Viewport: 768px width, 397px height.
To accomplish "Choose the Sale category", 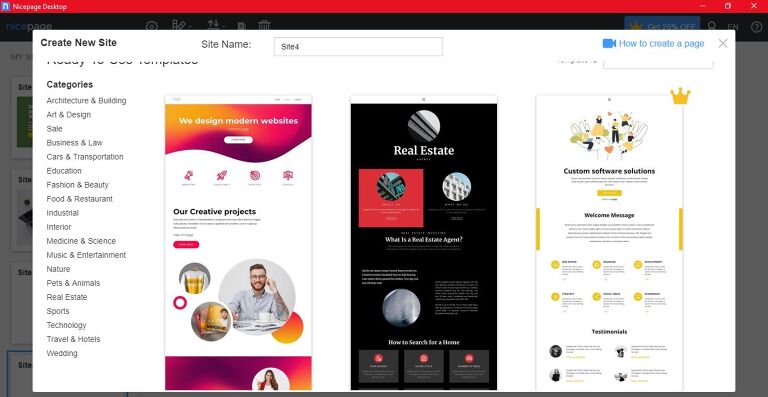I will point(54,129).
